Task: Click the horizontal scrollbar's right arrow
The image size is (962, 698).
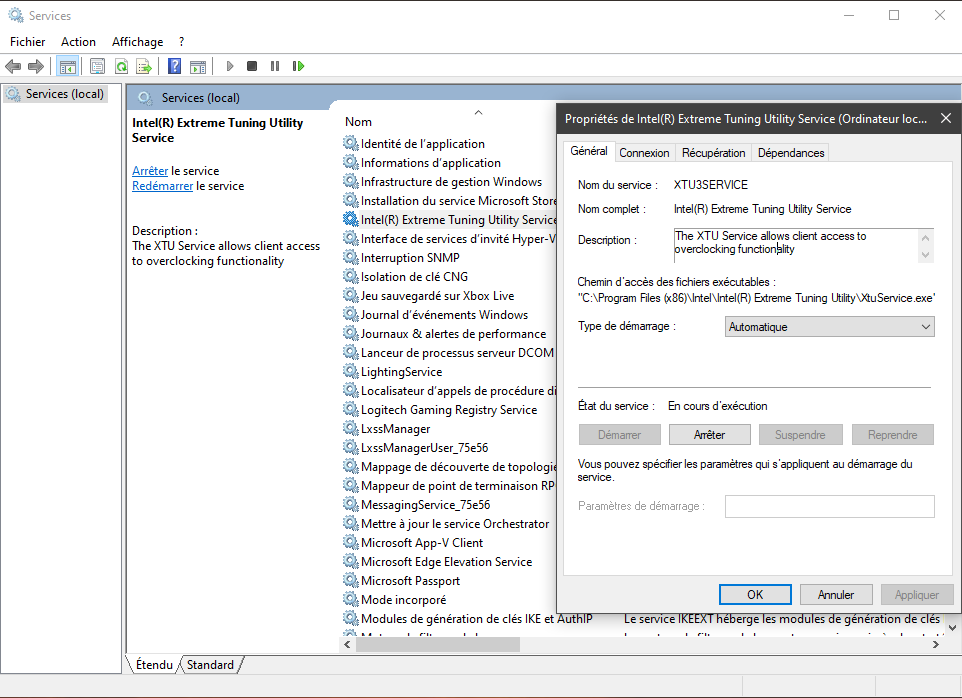Action: [x=936, y=644]
